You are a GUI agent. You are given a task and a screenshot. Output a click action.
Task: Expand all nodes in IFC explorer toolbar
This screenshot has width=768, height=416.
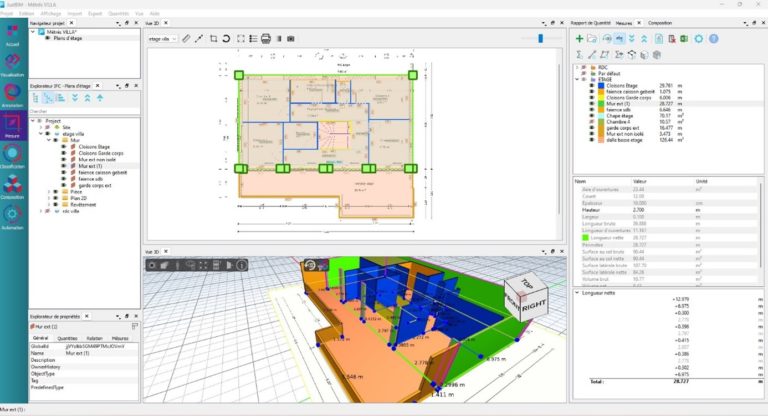click(x=75, y=98)
